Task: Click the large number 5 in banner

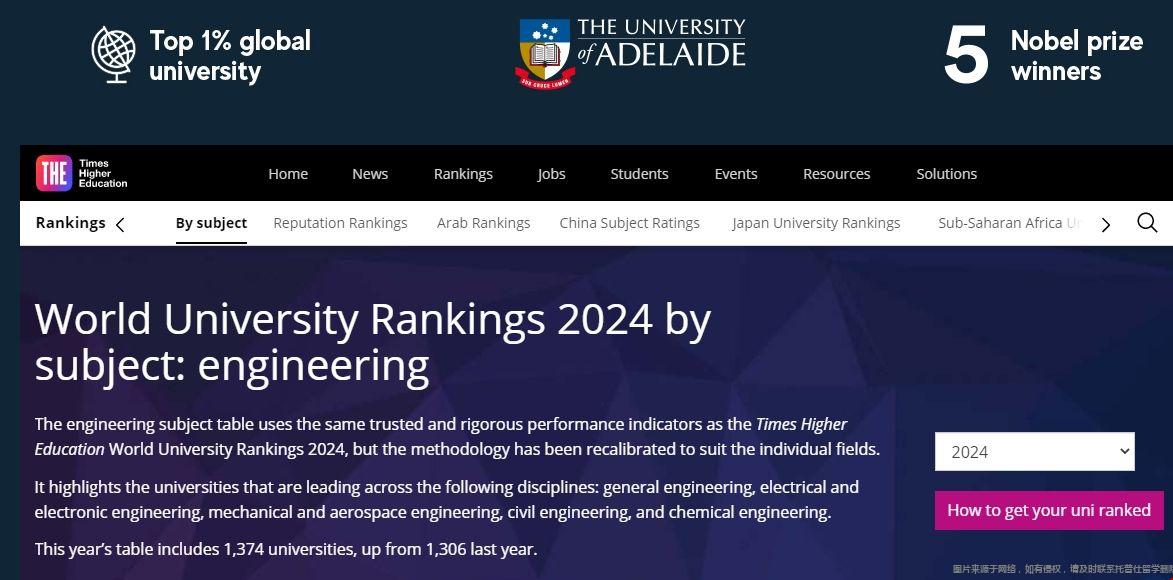Action: click(x=967, y=55)
